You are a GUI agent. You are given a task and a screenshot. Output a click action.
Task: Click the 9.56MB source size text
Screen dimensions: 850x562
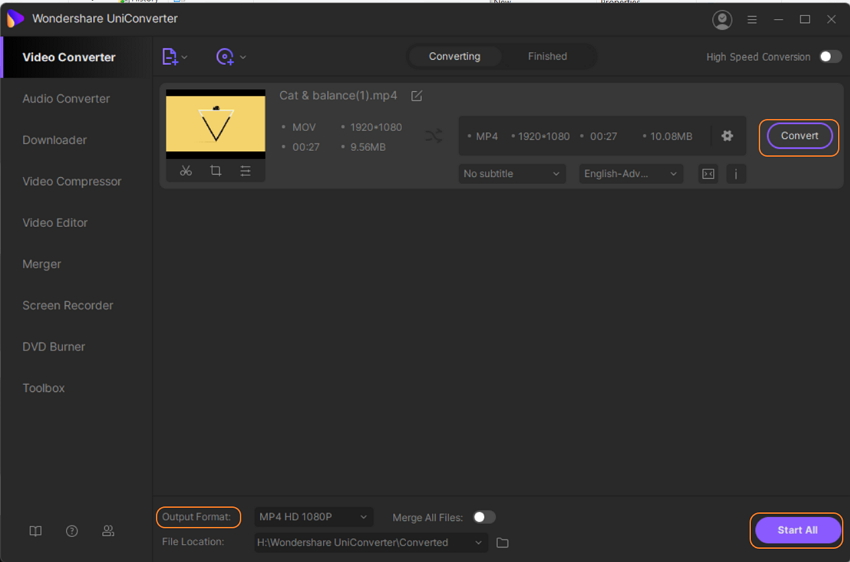tap(368, 147)
